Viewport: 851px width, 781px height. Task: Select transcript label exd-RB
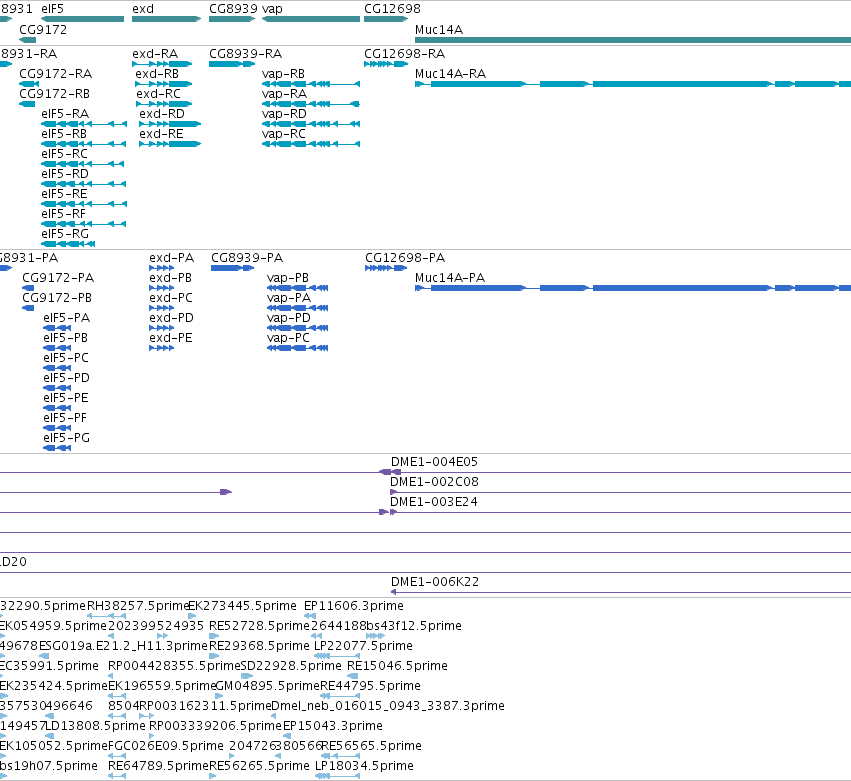[157, 73]
